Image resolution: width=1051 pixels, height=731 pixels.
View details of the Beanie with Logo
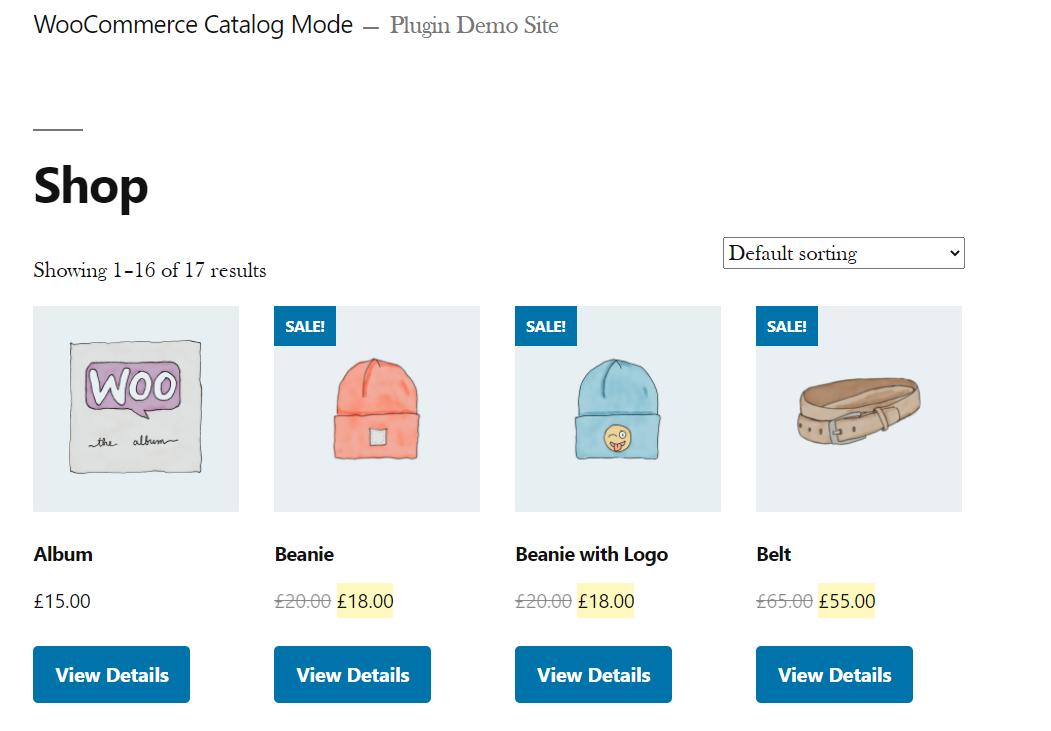593,674
